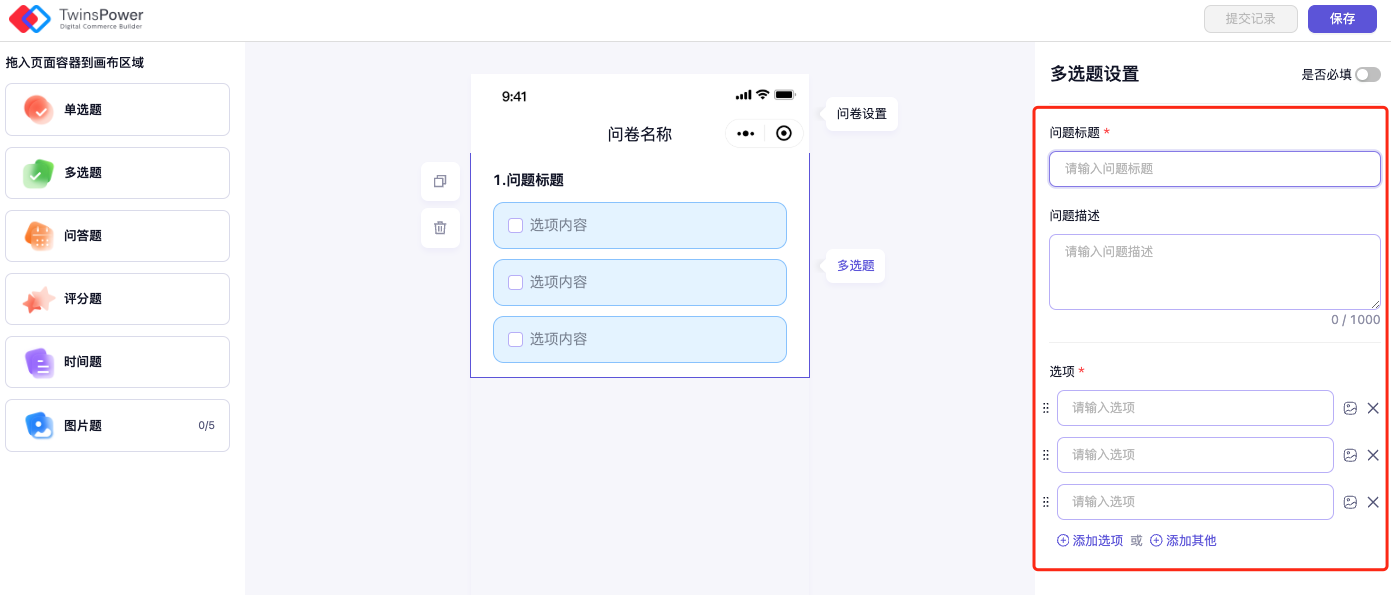Click the image icon for the first option
Viewport: 1391px width, 595px height.
click(x=1350, y=408)
